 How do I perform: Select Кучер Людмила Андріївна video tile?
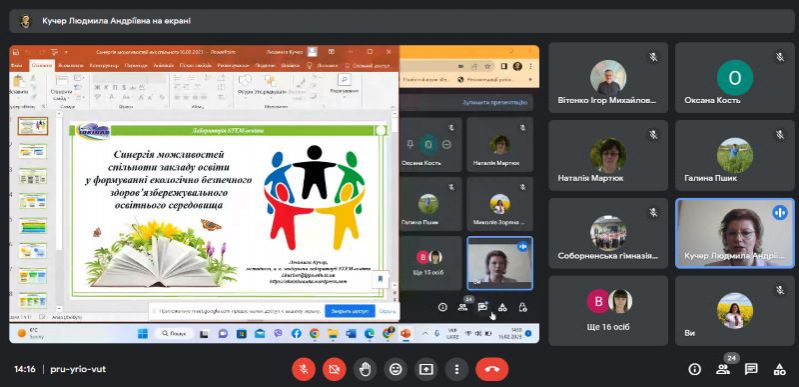point(734,233)
